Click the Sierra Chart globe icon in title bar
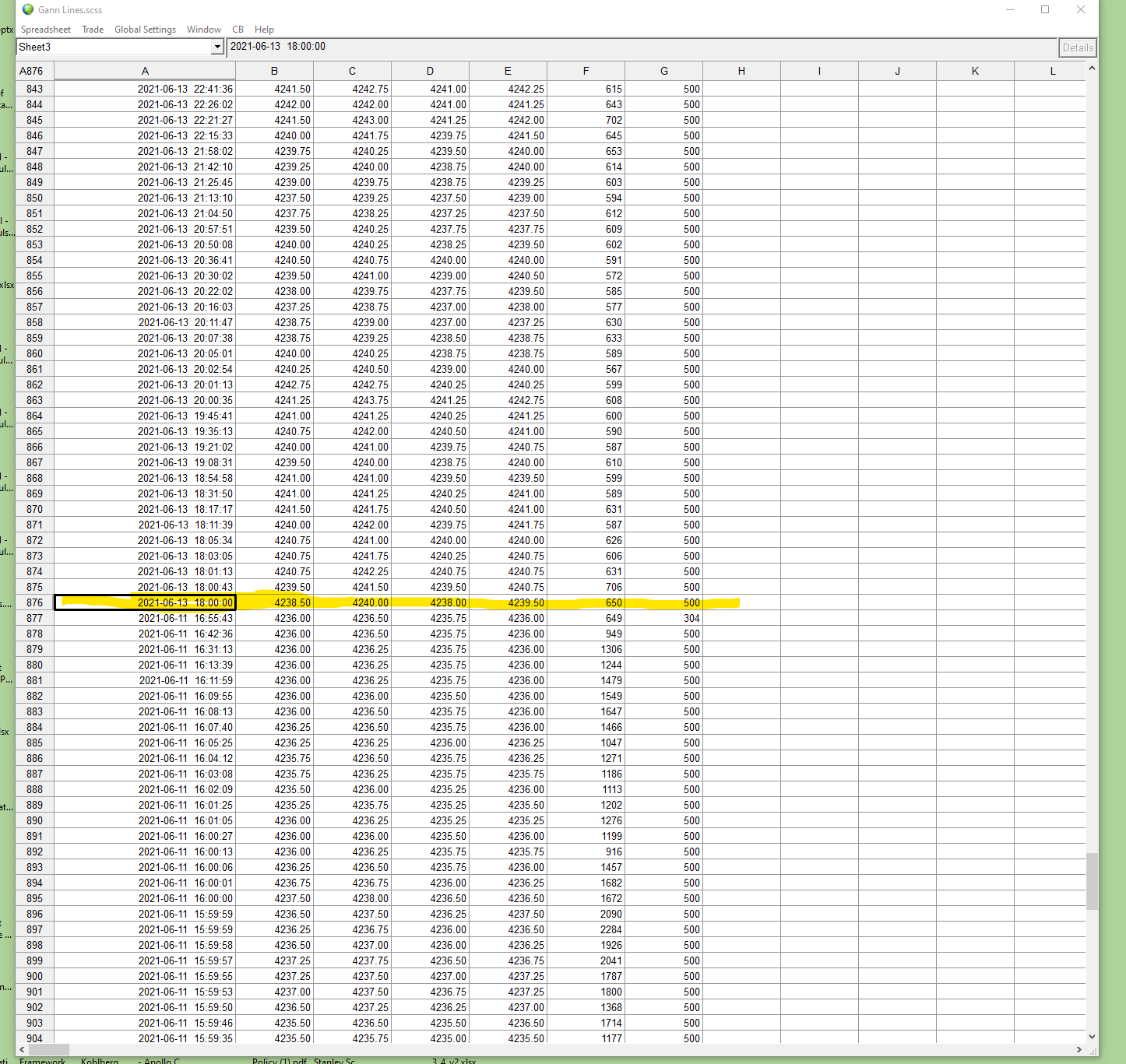Image resolution: width=1126 pixels, height=1064 pixels. (x=28, y=9)
